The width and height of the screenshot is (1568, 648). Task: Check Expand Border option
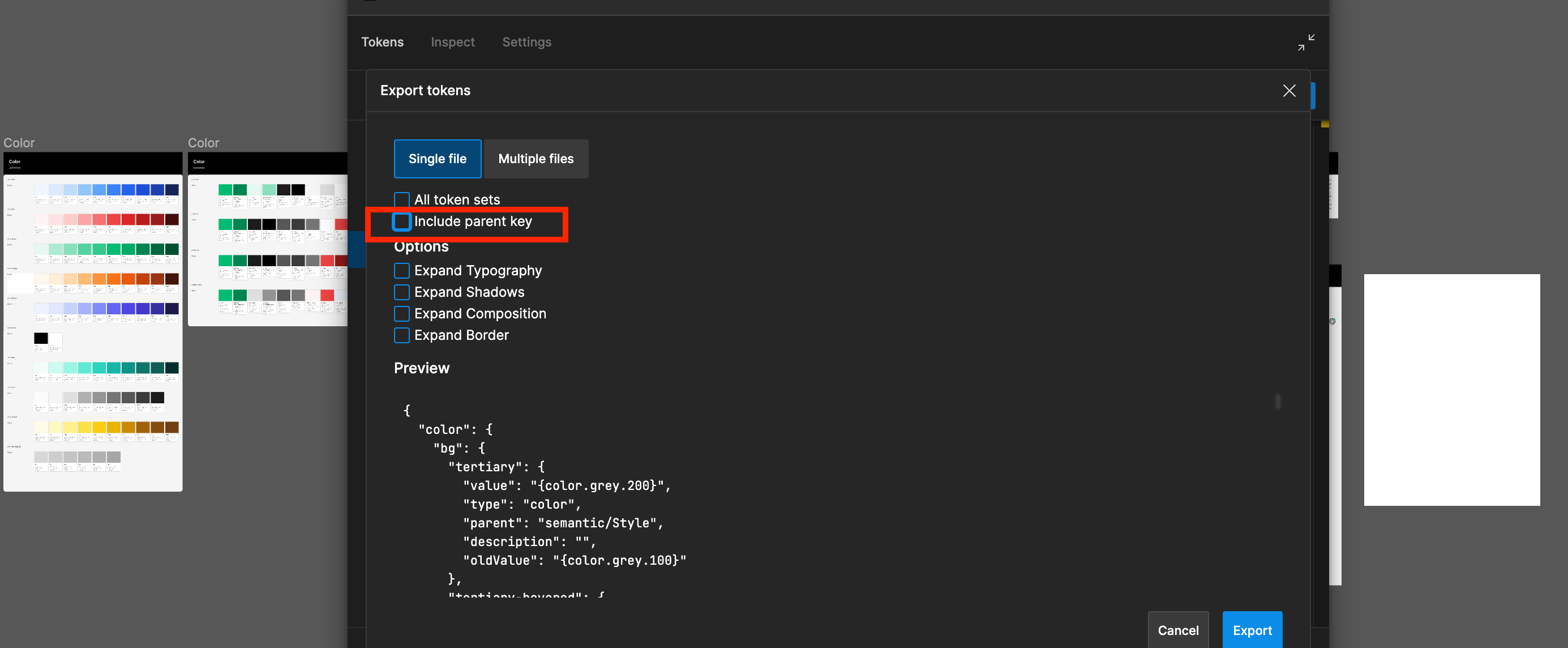tap(402, 335)
